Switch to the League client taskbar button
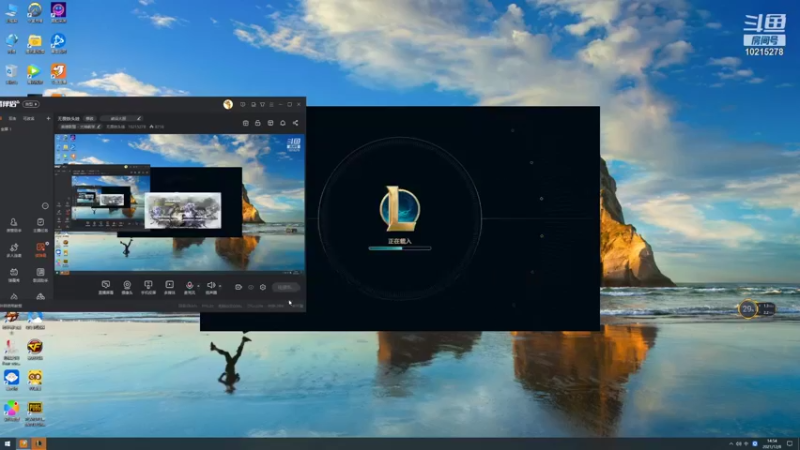 pos(38,444)
